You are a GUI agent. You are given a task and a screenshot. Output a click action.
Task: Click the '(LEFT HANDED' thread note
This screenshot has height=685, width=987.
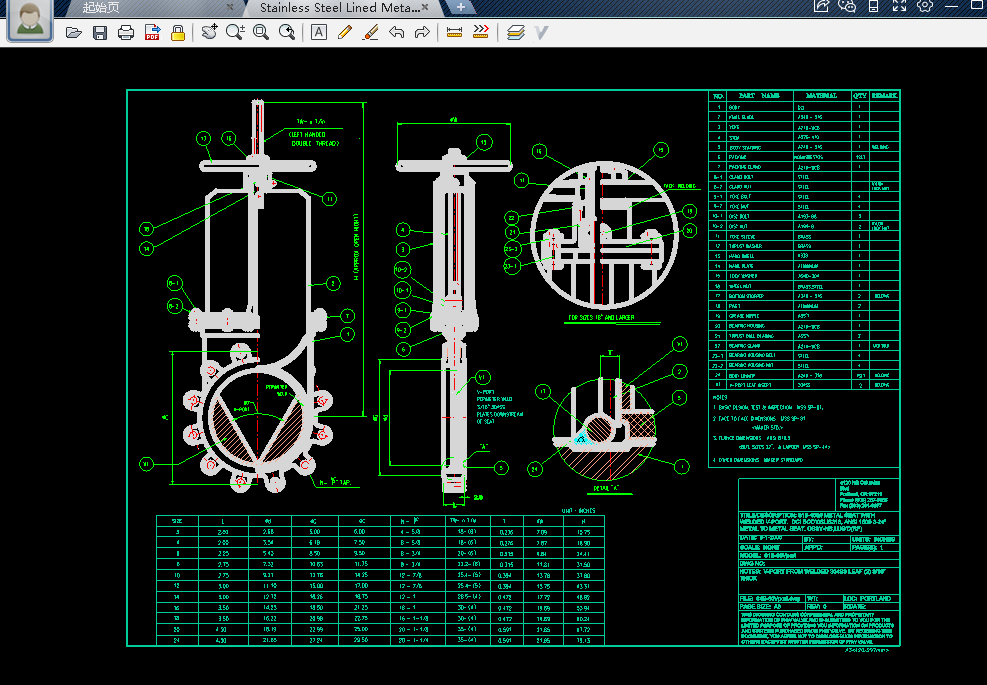pyautogui.click(x=307, y=135)
